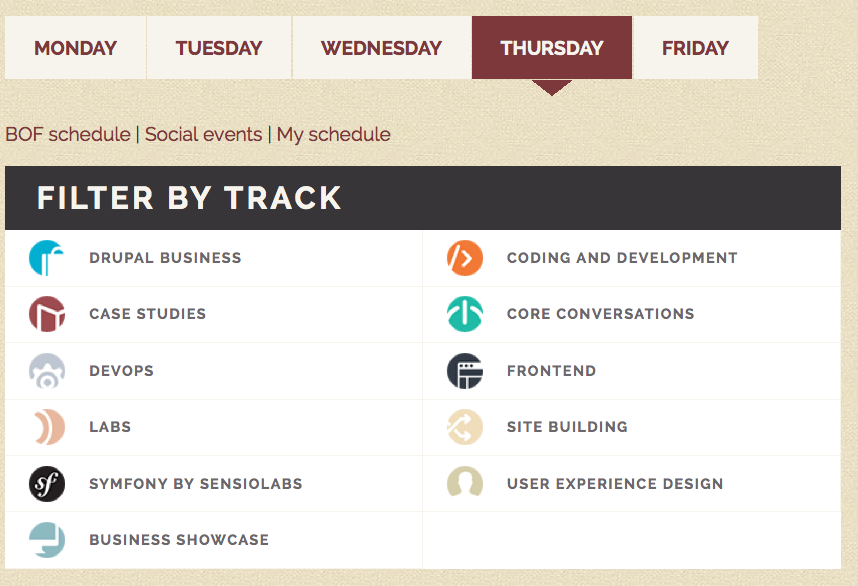Switch to the Monday tab
Viewport: 858px width, 586px height.
click(76, 48)
